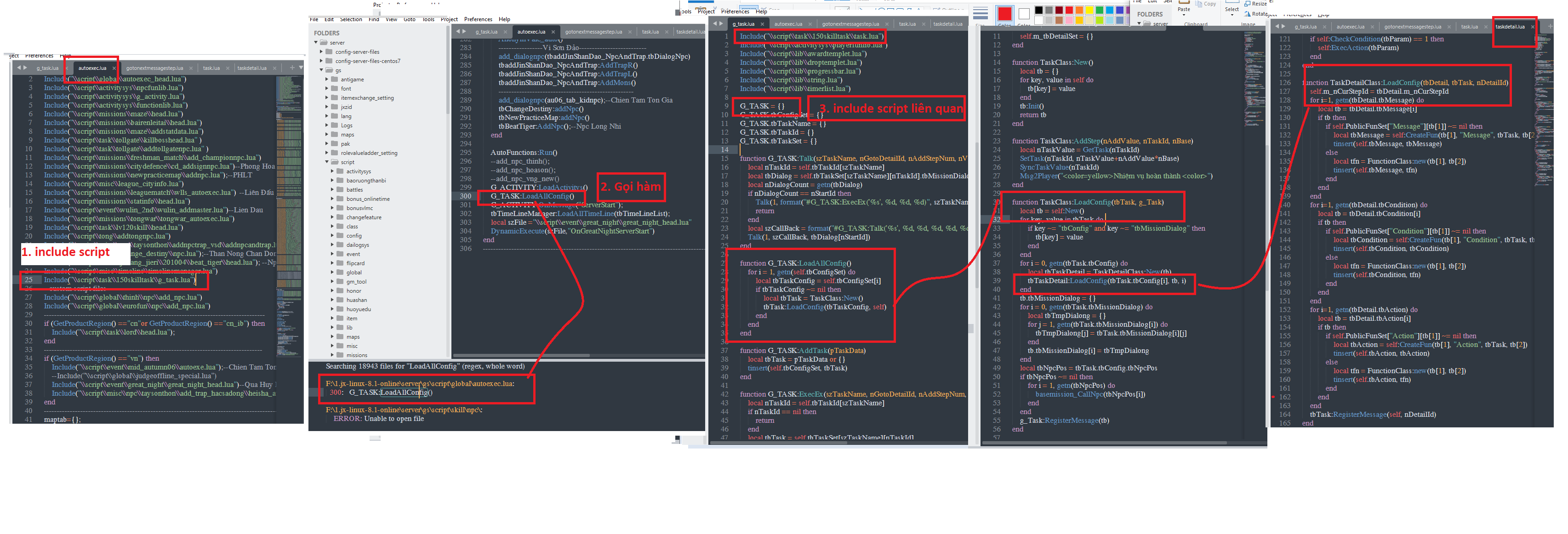The width and height of the screenshot is (1568, 534).
Task: Open the Preferences menu
Action: [x=479, y=19]
